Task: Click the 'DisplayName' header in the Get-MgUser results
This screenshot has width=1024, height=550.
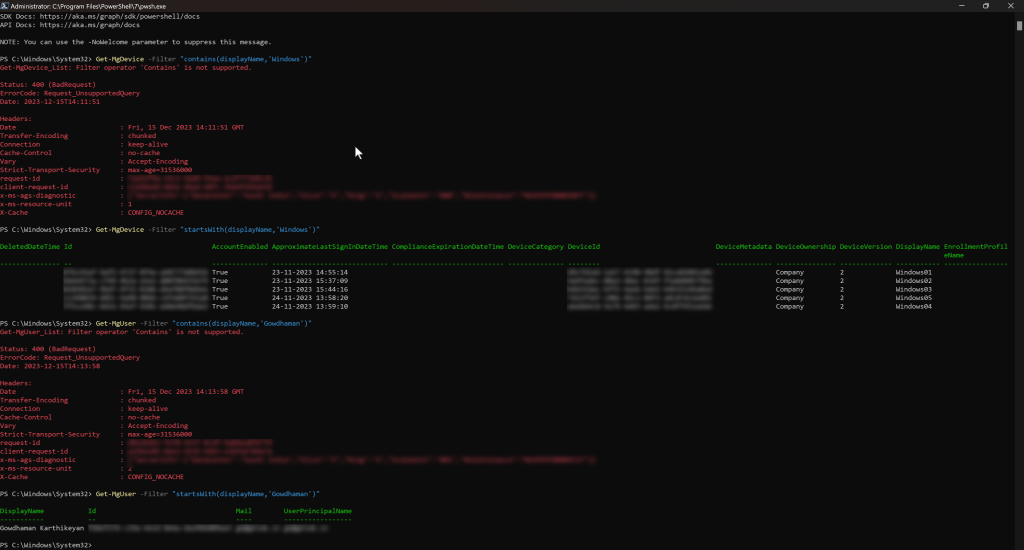Action: click(x=22, y=511)
